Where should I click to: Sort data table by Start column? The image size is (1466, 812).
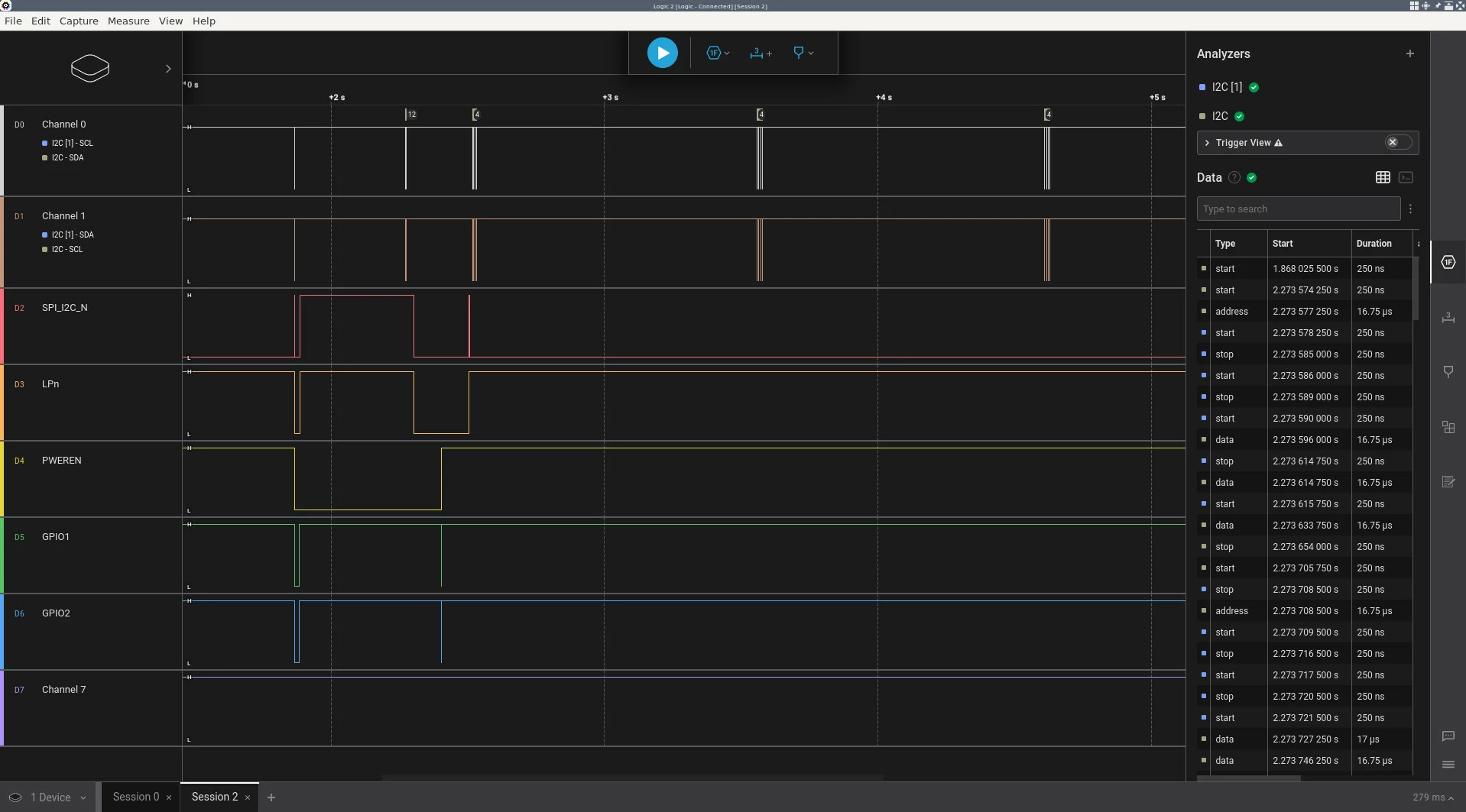pyautogui.click(x=1283, y=244)
